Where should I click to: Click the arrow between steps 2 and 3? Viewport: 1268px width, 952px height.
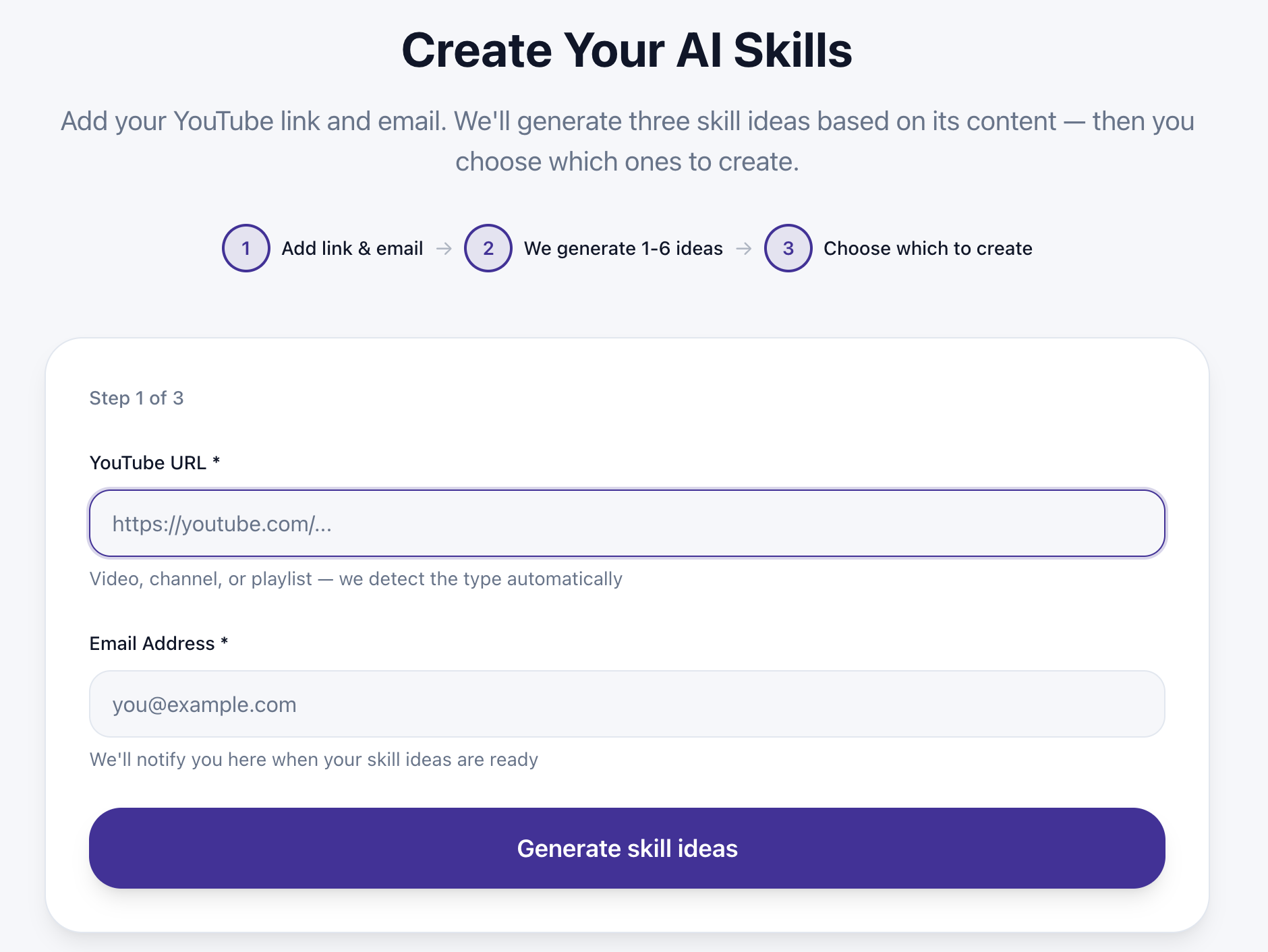pyautogui.click(x=745, y=248)
